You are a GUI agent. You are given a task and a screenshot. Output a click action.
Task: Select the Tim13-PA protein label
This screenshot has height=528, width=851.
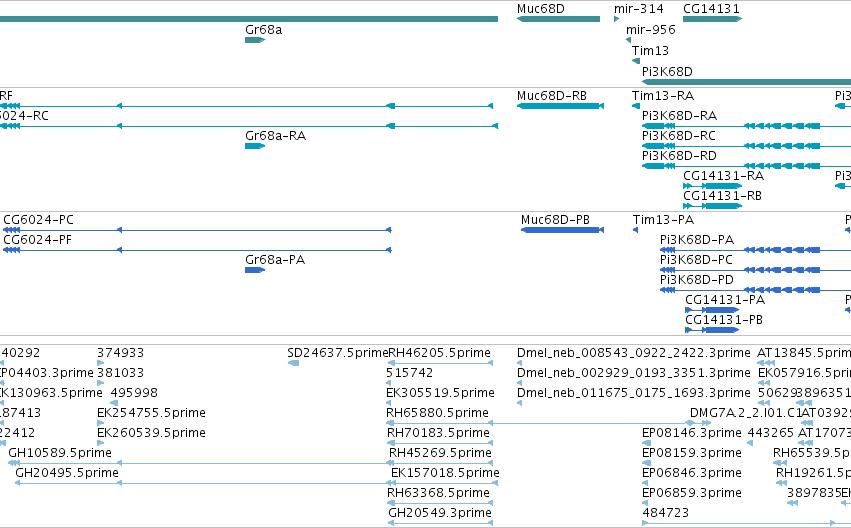(x=663, y=220)
